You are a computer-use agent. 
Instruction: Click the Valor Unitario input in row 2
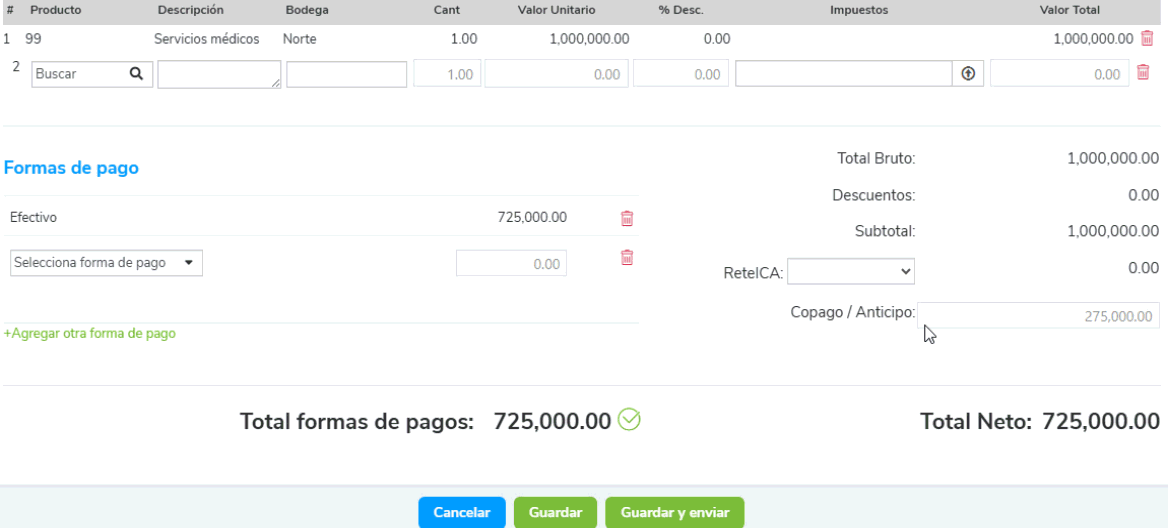tap(556, 75)
